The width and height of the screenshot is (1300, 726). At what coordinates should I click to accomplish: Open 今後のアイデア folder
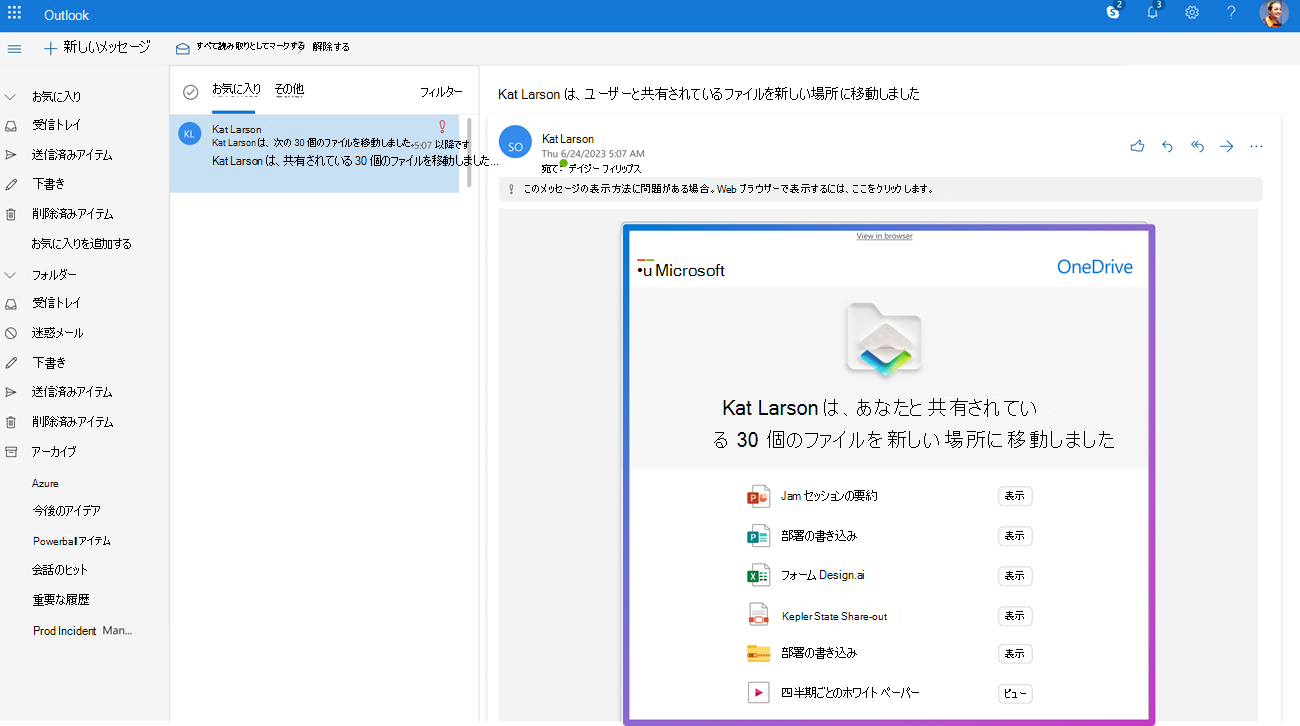tap(66, 511)
